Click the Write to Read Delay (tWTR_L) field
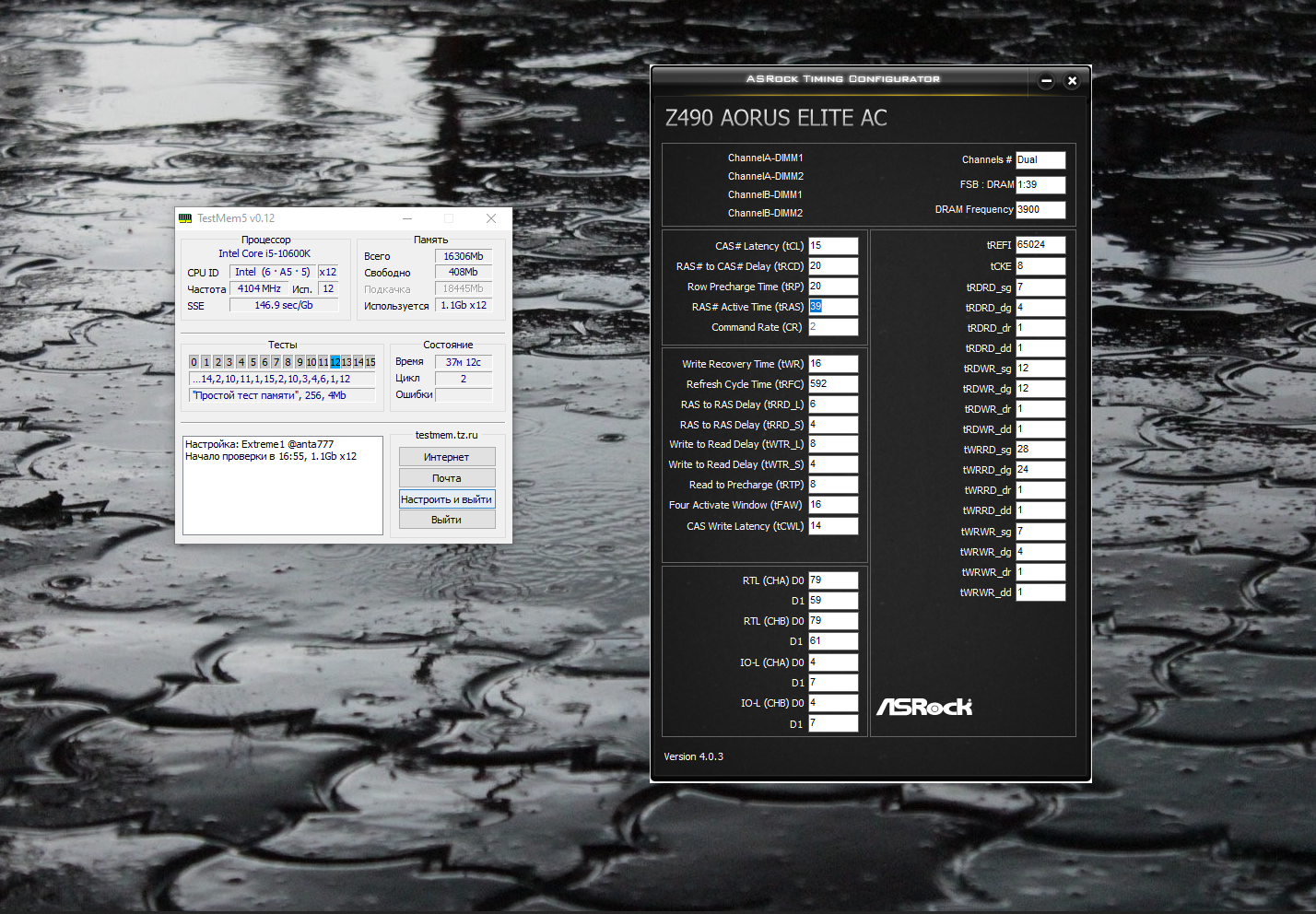Image resolution: width=1316 pixels, height=914 pixels. (x=833, y=444)
